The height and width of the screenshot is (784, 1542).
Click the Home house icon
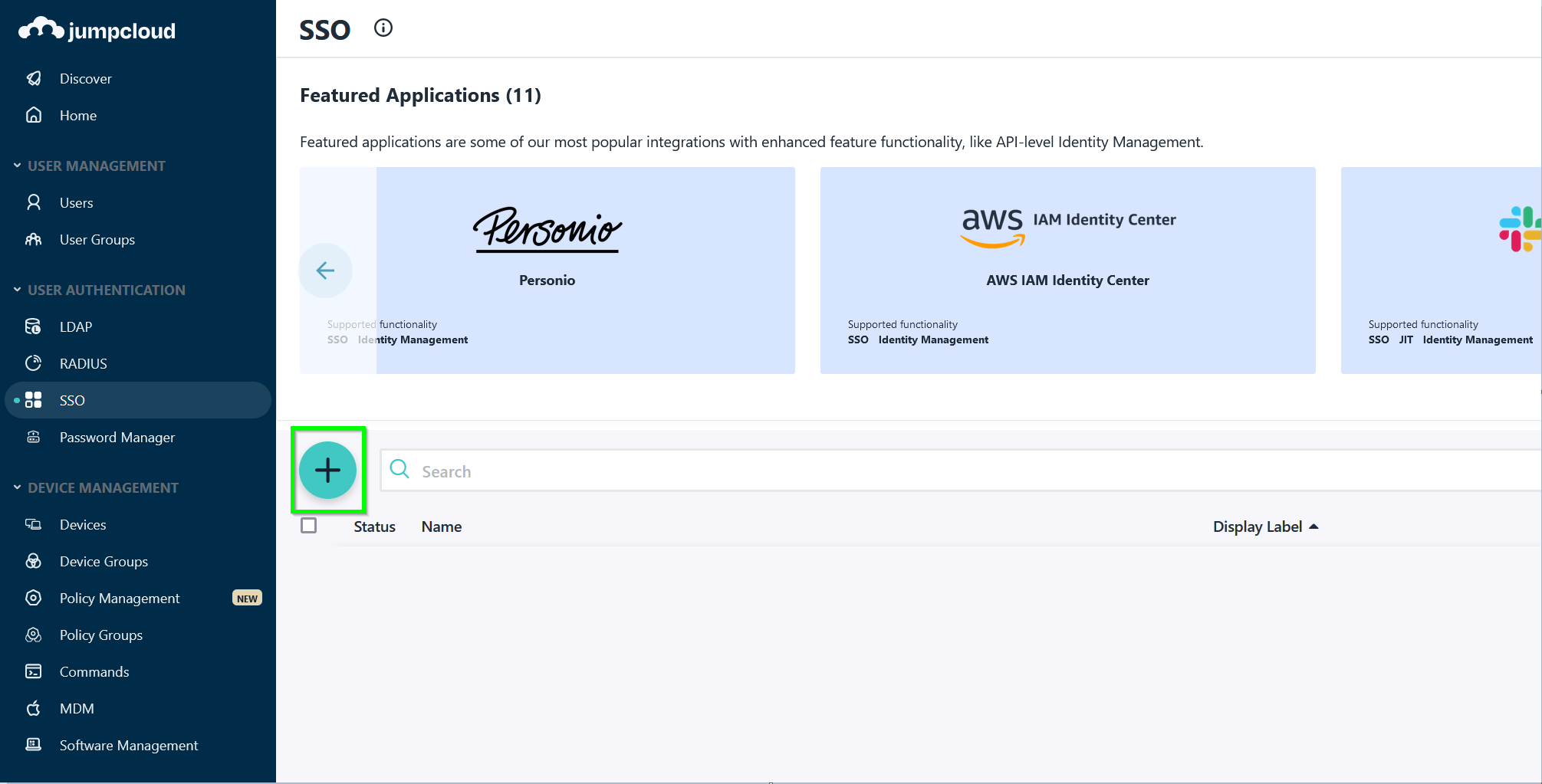point(34,115)
